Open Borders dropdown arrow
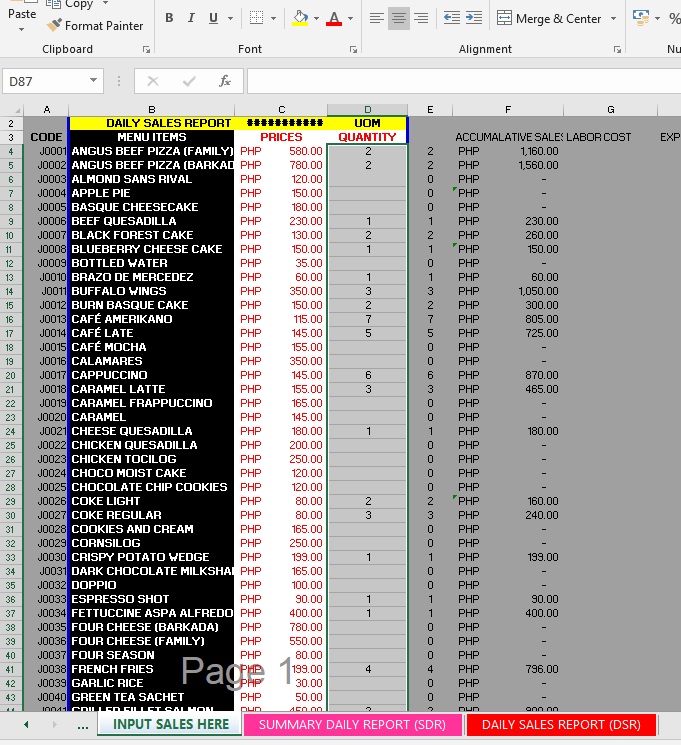 (273, 19)
